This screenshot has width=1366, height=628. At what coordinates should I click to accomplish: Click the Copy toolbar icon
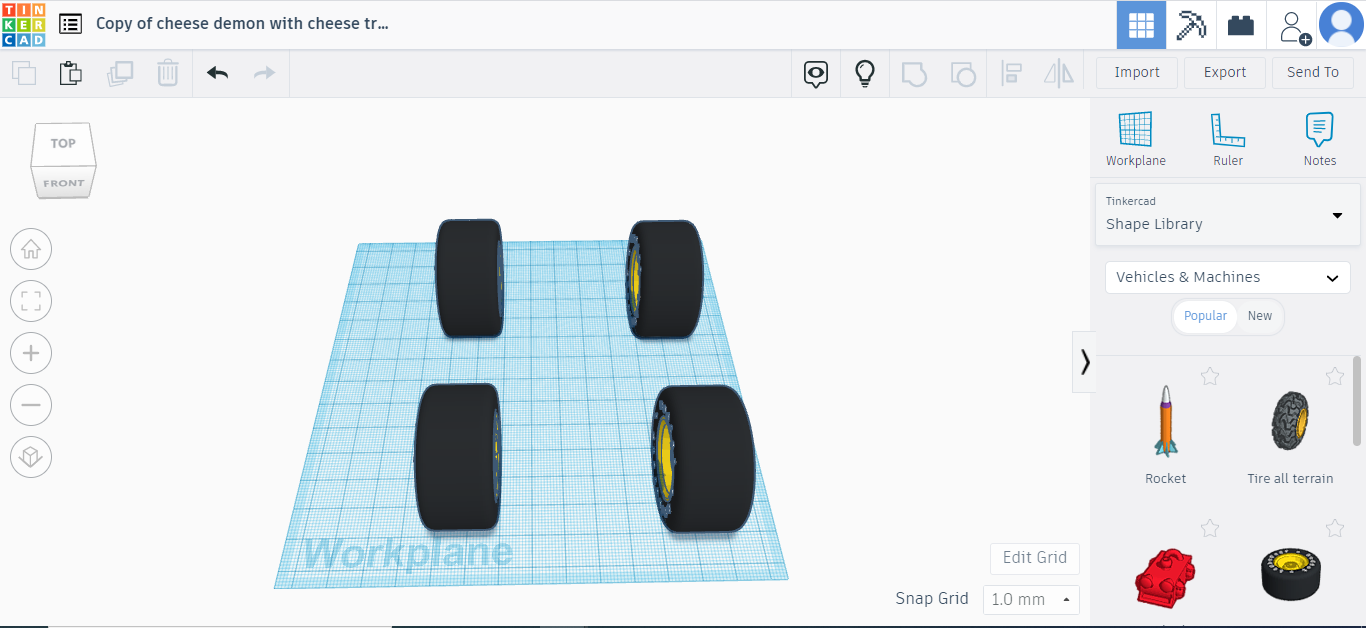pyautogui.click(x=24, y=73)
